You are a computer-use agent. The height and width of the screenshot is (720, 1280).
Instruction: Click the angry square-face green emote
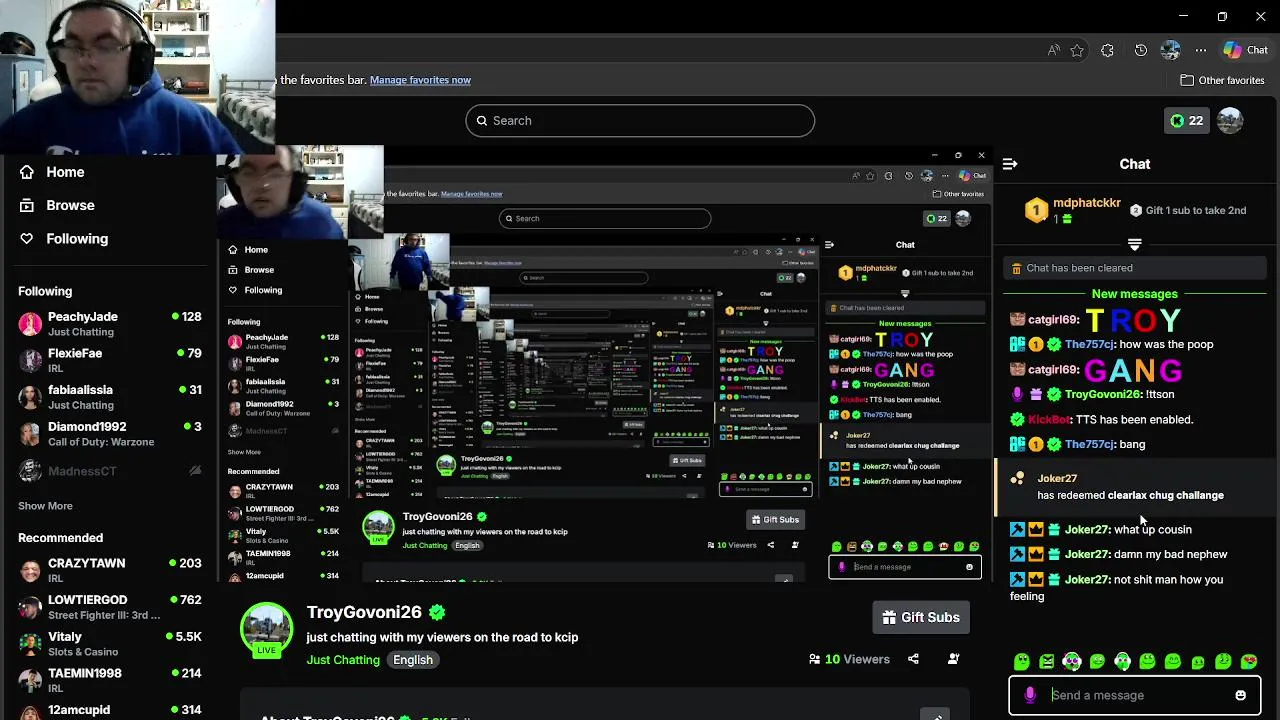pos(1046,661)
